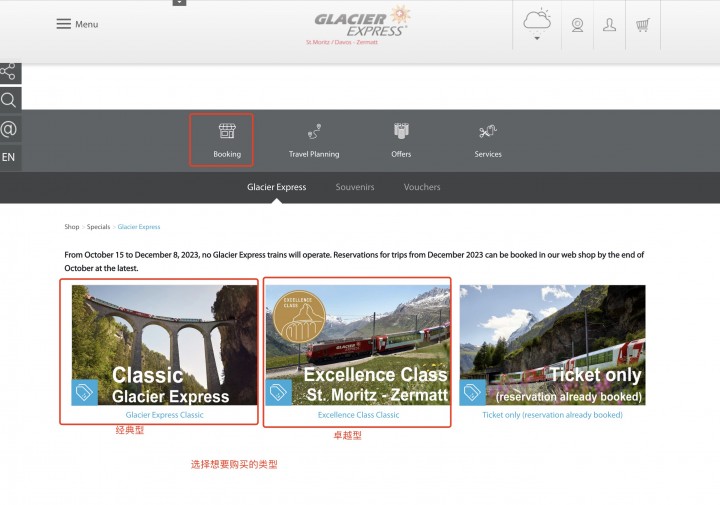Switch to the Vouchers tab
The height and width of the screenshot is (505, 720).
click(422, 187)
